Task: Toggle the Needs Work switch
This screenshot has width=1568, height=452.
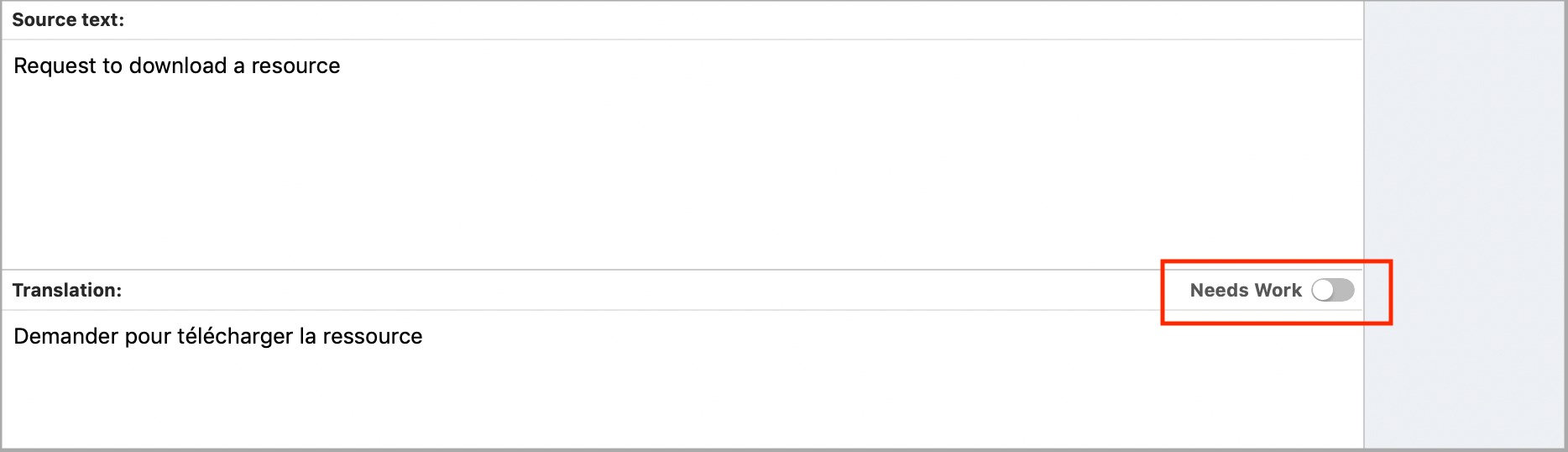Action: (x=1332, y=290)
